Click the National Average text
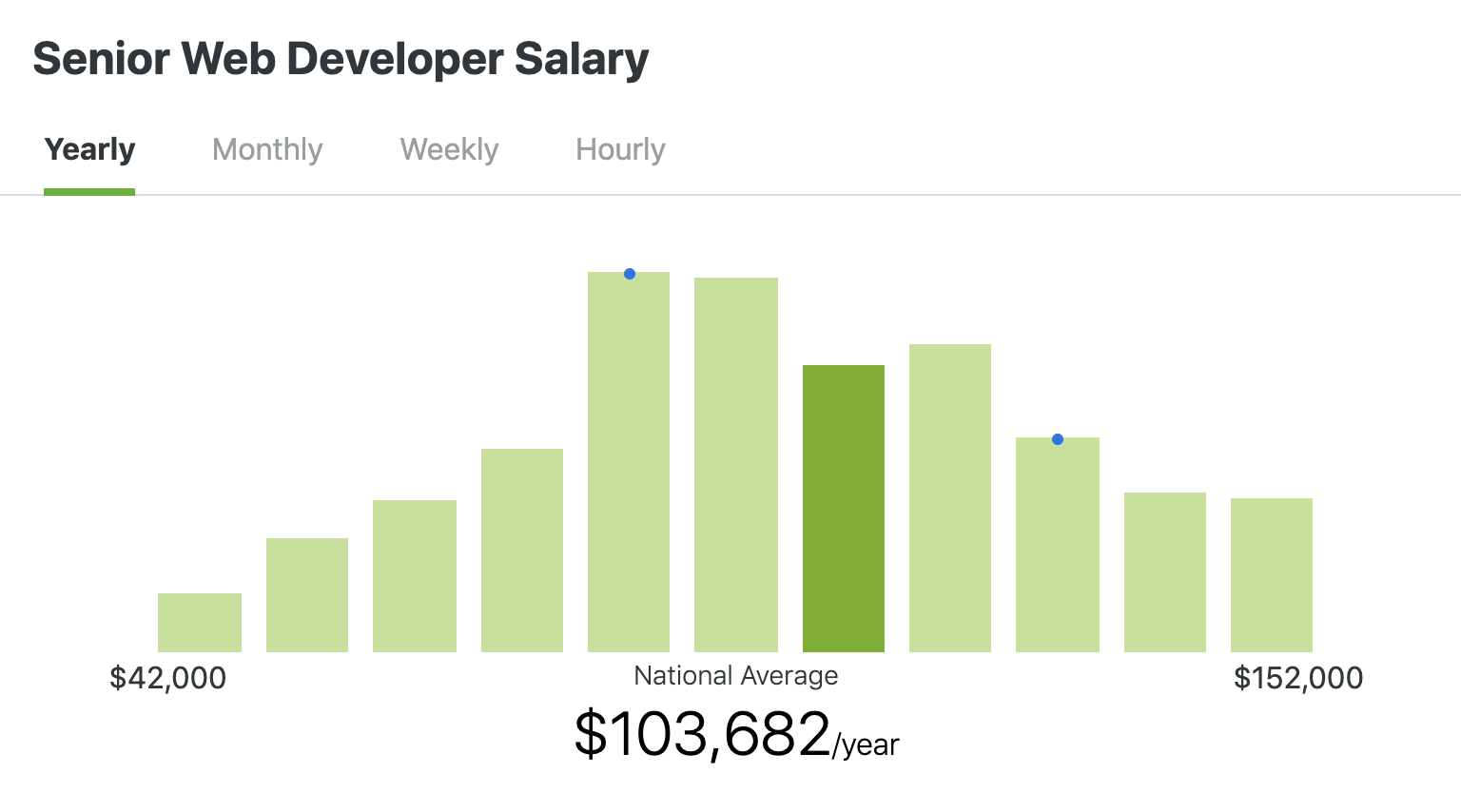The width and height of the screenshot is (1461, 812). tap(735, 675)
